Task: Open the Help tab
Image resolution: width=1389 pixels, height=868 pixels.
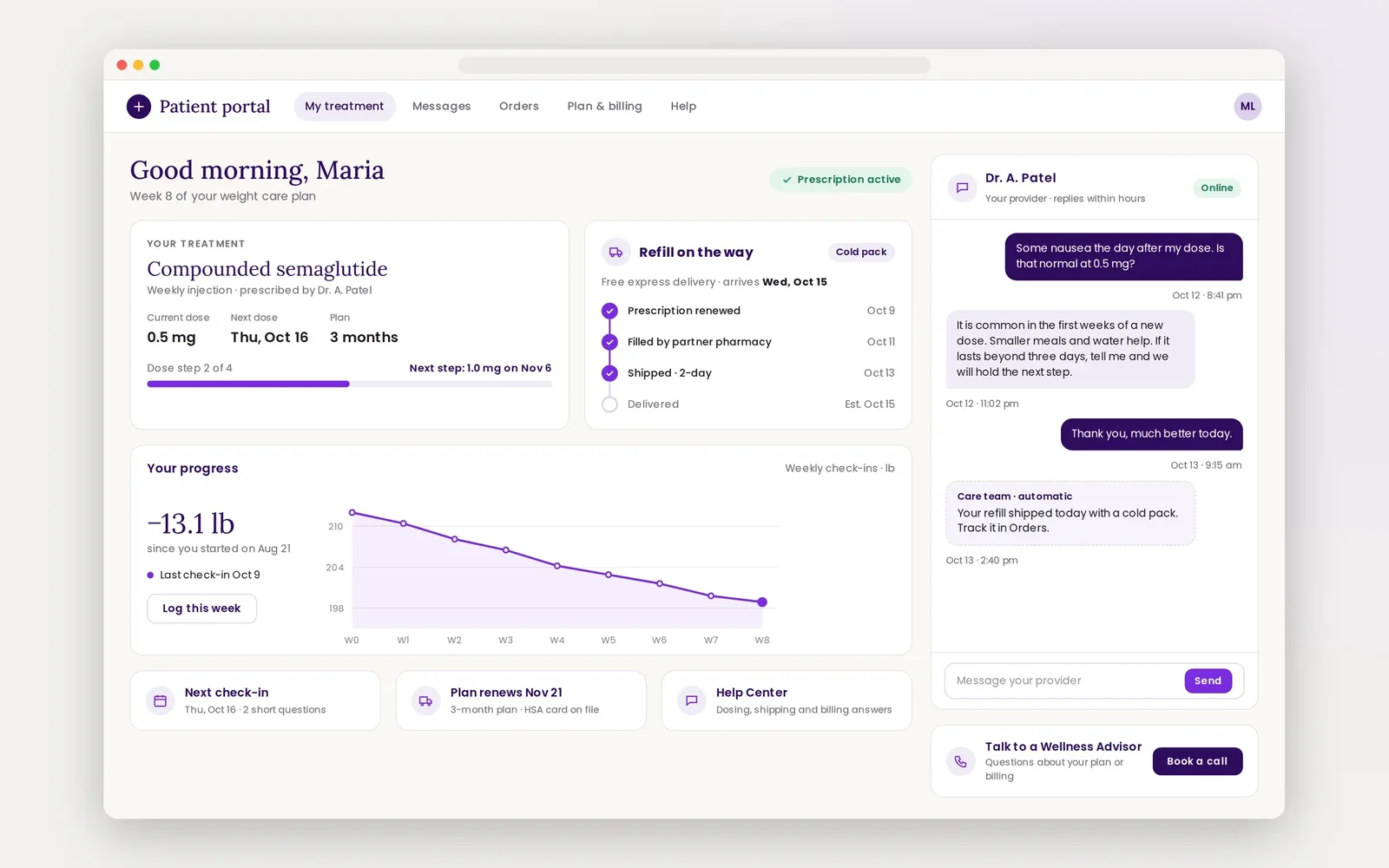Action: click(x=683, y=107)
